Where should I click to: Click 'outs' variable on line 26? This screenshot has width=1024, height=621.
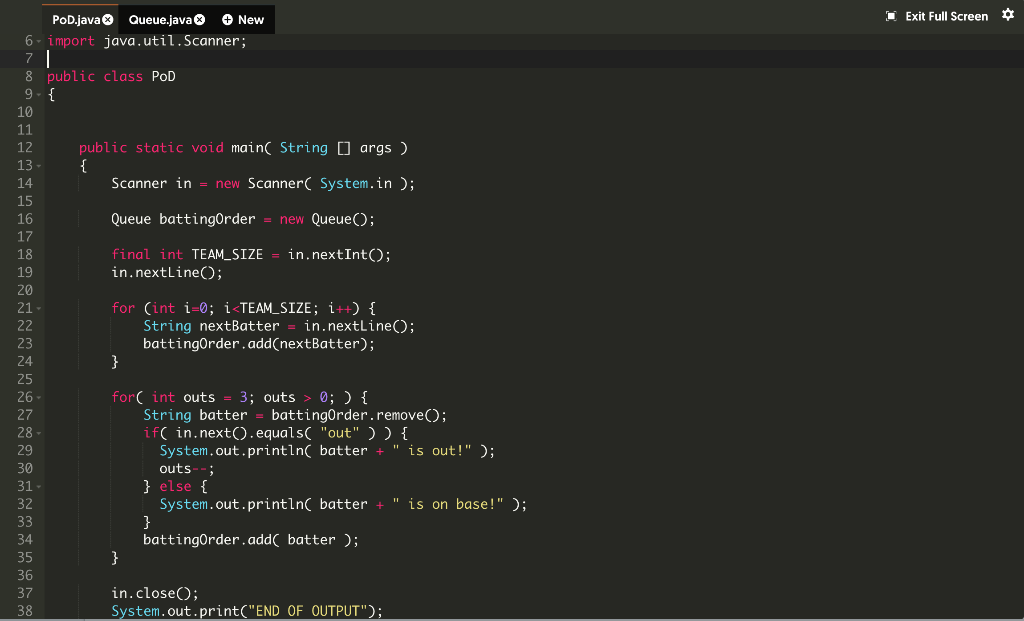click(199, 397)
